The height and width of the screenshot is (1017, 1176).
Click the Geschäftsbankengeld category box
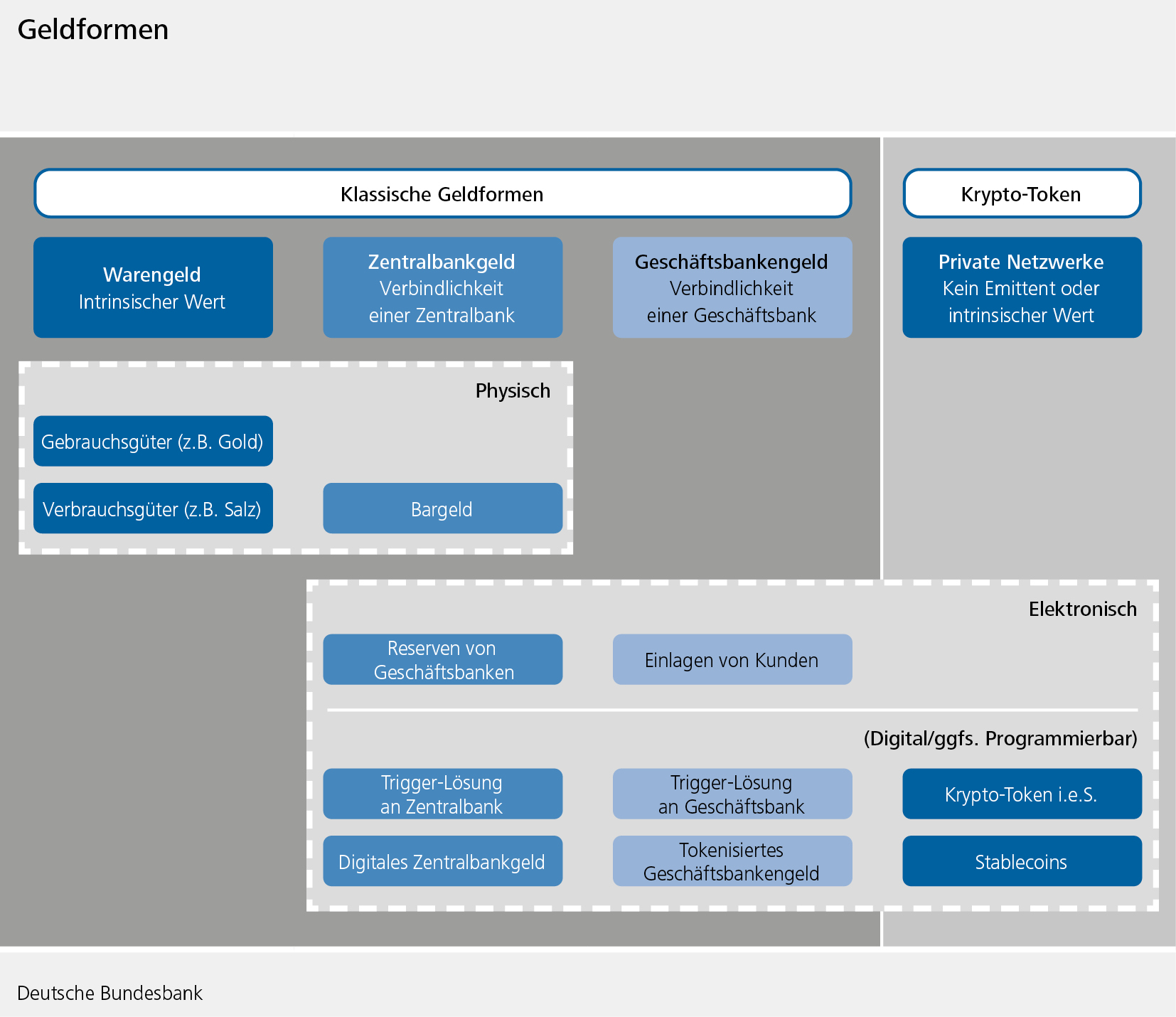(x=732, y=287)
